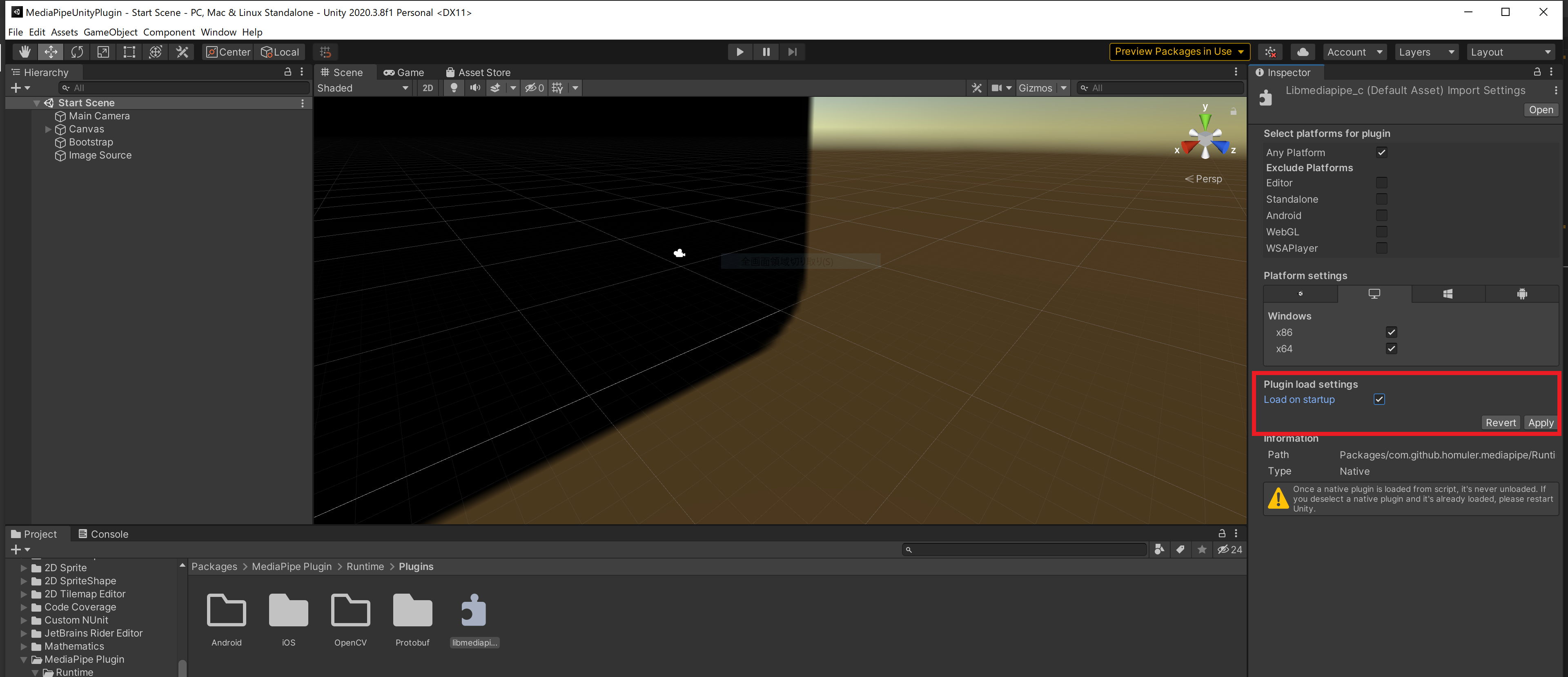Open scene component editor tools icon

click(x=976, y=88)
